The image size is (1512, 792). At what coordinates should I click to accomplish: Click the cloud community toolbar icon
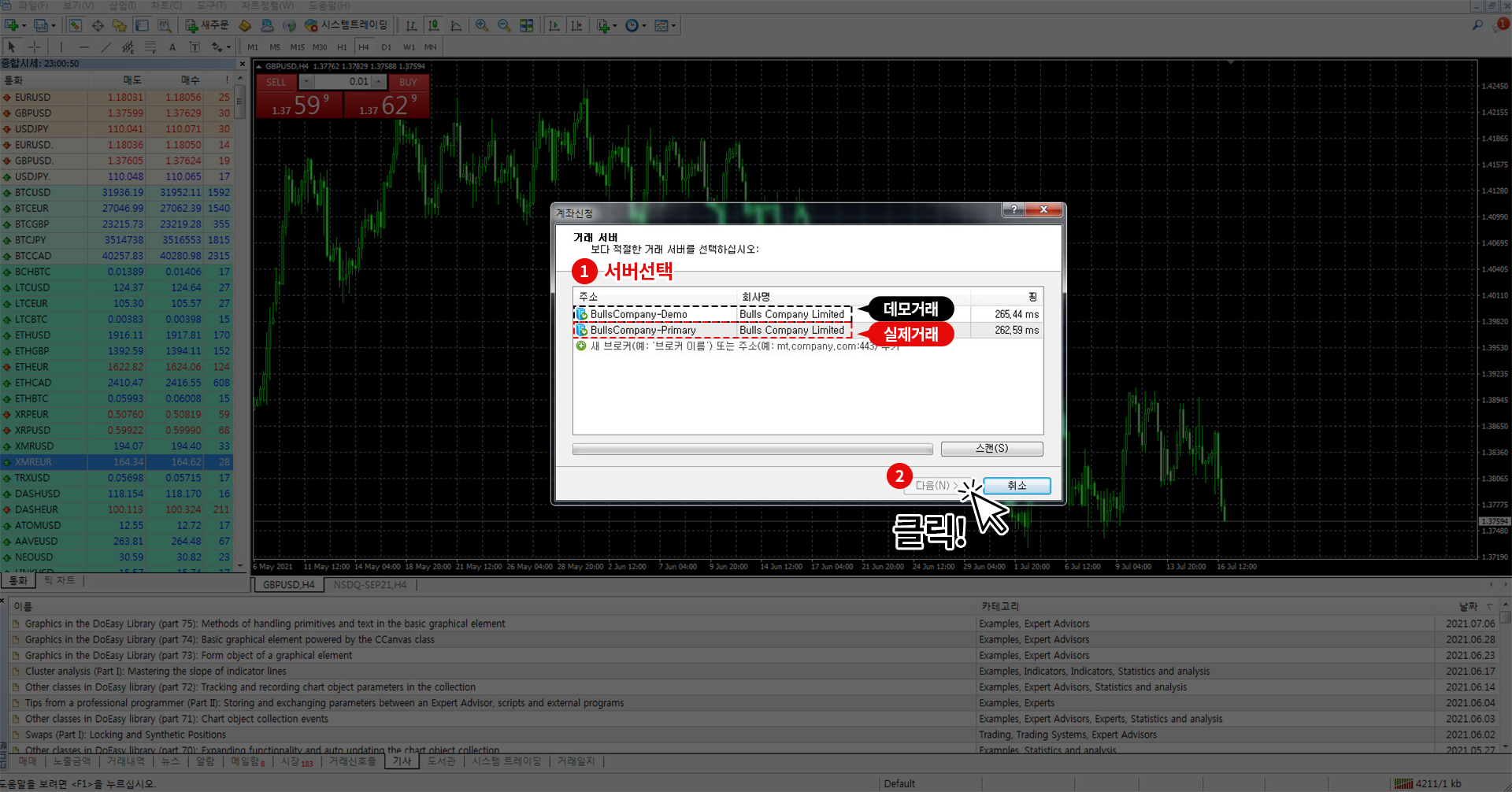pos(267,25)
